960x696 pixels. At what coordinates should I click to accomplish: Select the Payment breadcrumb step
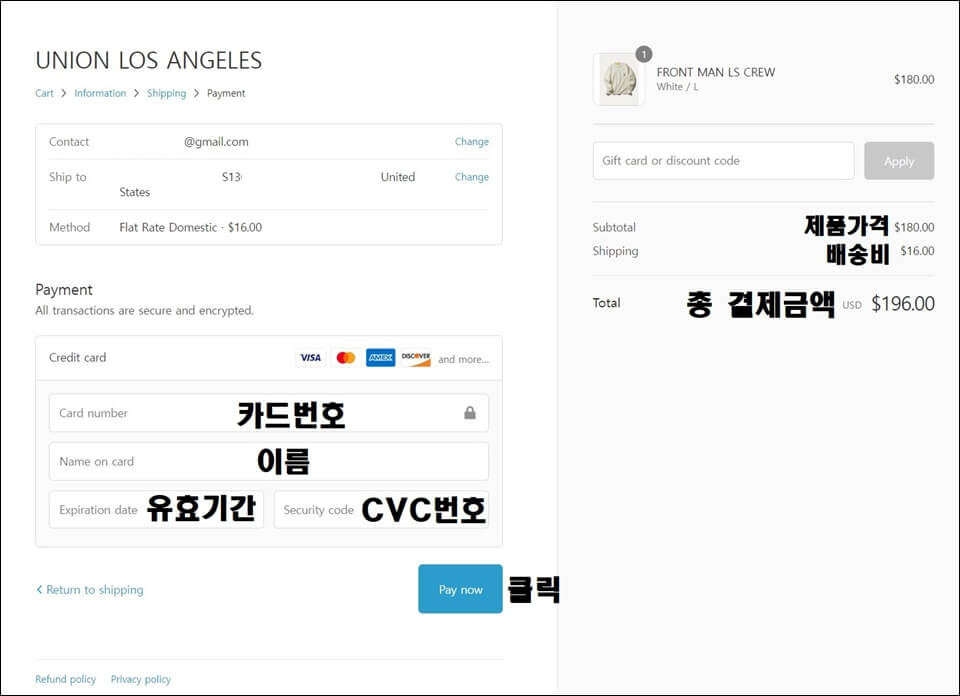click(226, 93)
